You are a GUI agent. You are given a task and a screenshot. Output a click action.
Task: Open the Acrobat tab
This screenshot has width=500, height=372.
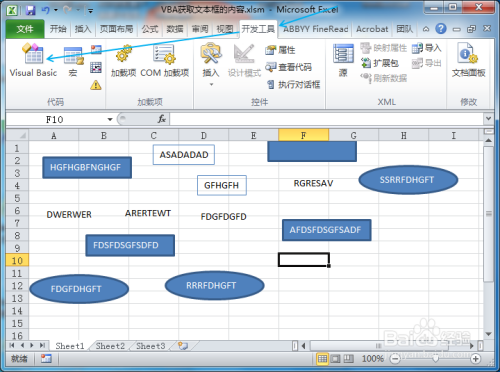coord(372,29)
